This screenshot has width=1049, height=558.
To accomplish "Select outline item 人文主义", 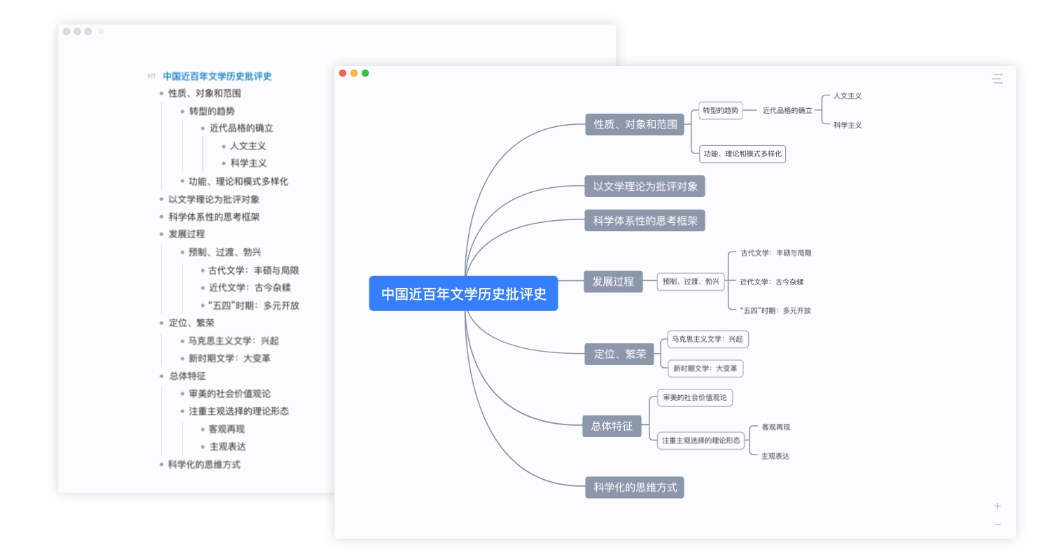I will click(248, 146).
